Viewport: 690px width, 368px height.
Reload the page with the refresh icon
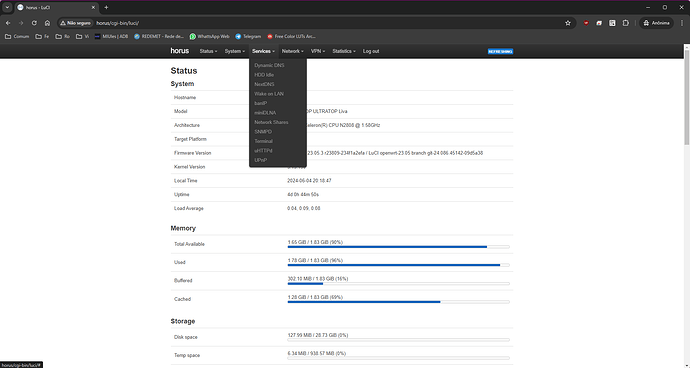coord(34,23)
